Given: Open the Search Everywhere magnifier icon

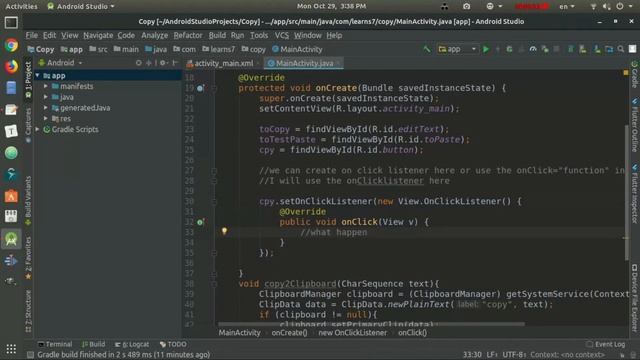Looking at the screenshot, I should point(621,49).
